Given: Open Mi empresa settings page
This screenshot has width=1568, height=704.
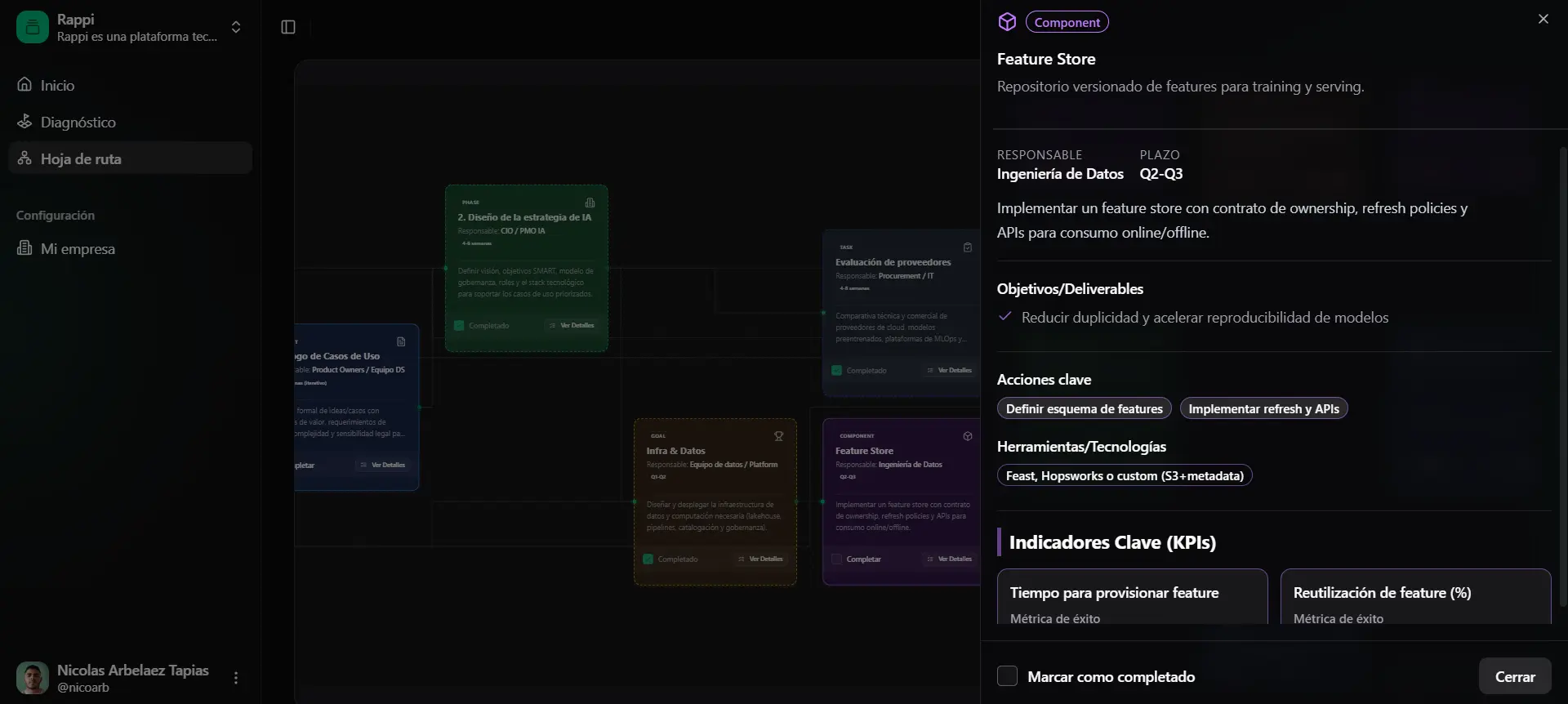Looking at the screenshot, I should (130, 248).
